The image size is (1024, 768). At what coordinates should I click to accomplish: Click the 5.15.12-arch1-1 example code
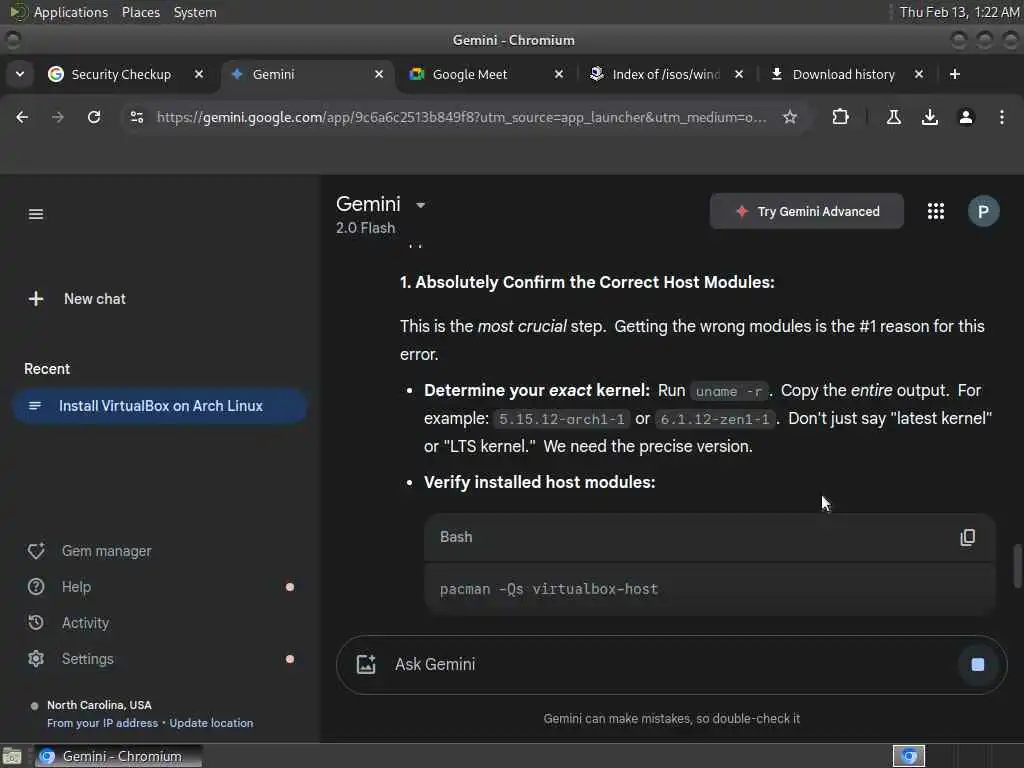pyautogui.click(x=562, y=419)
